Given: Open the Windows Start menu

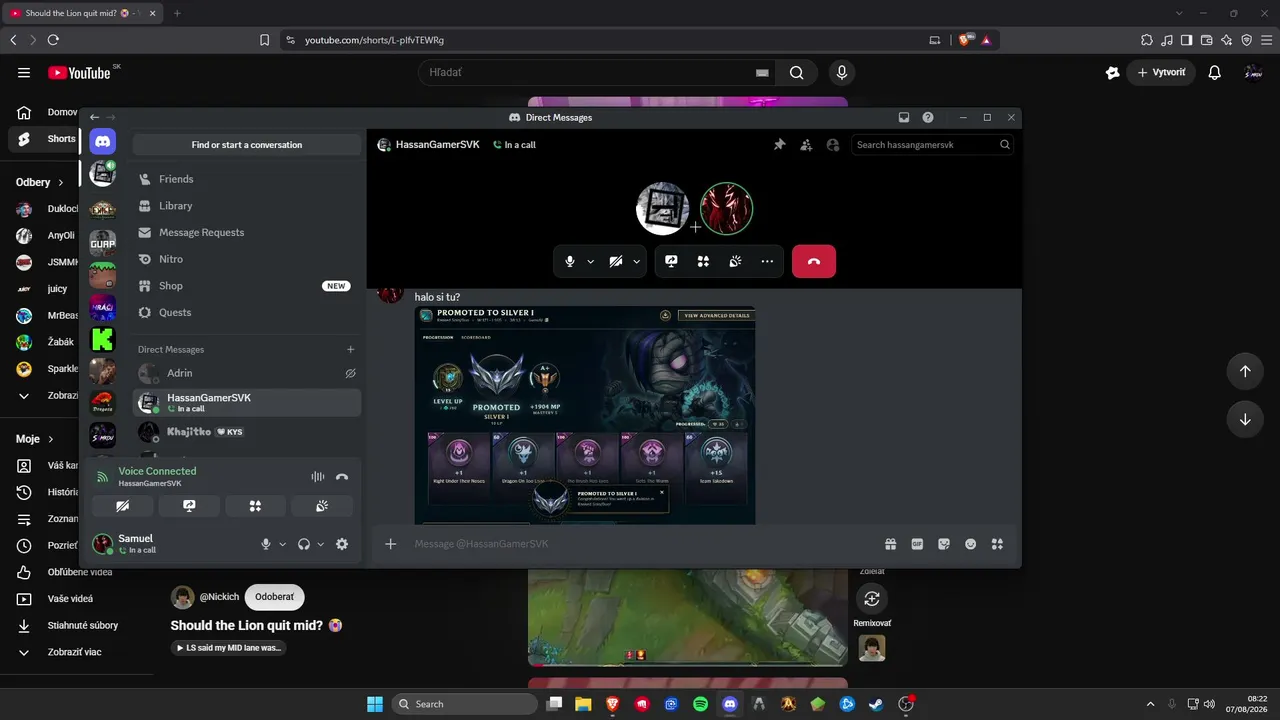Looking at the screenshot, I should click(x=375, y=704).
